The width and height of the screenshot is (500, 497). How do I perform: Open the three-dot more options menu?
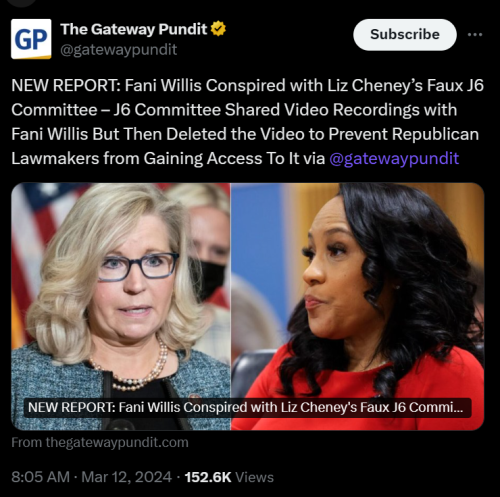pos(475,35)
